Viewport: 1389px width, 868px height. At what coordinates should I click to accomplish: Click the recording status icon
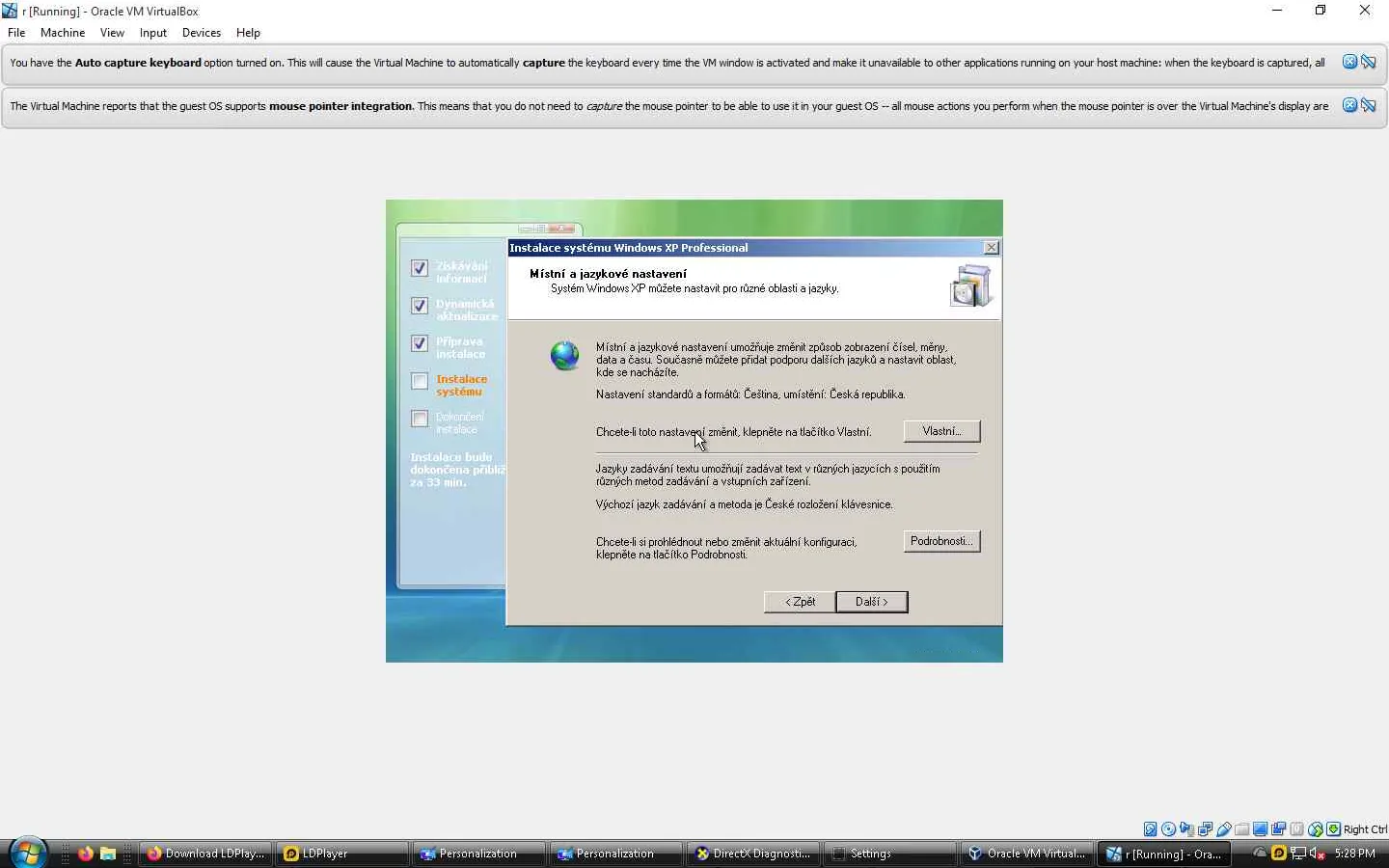[1278, 829]
